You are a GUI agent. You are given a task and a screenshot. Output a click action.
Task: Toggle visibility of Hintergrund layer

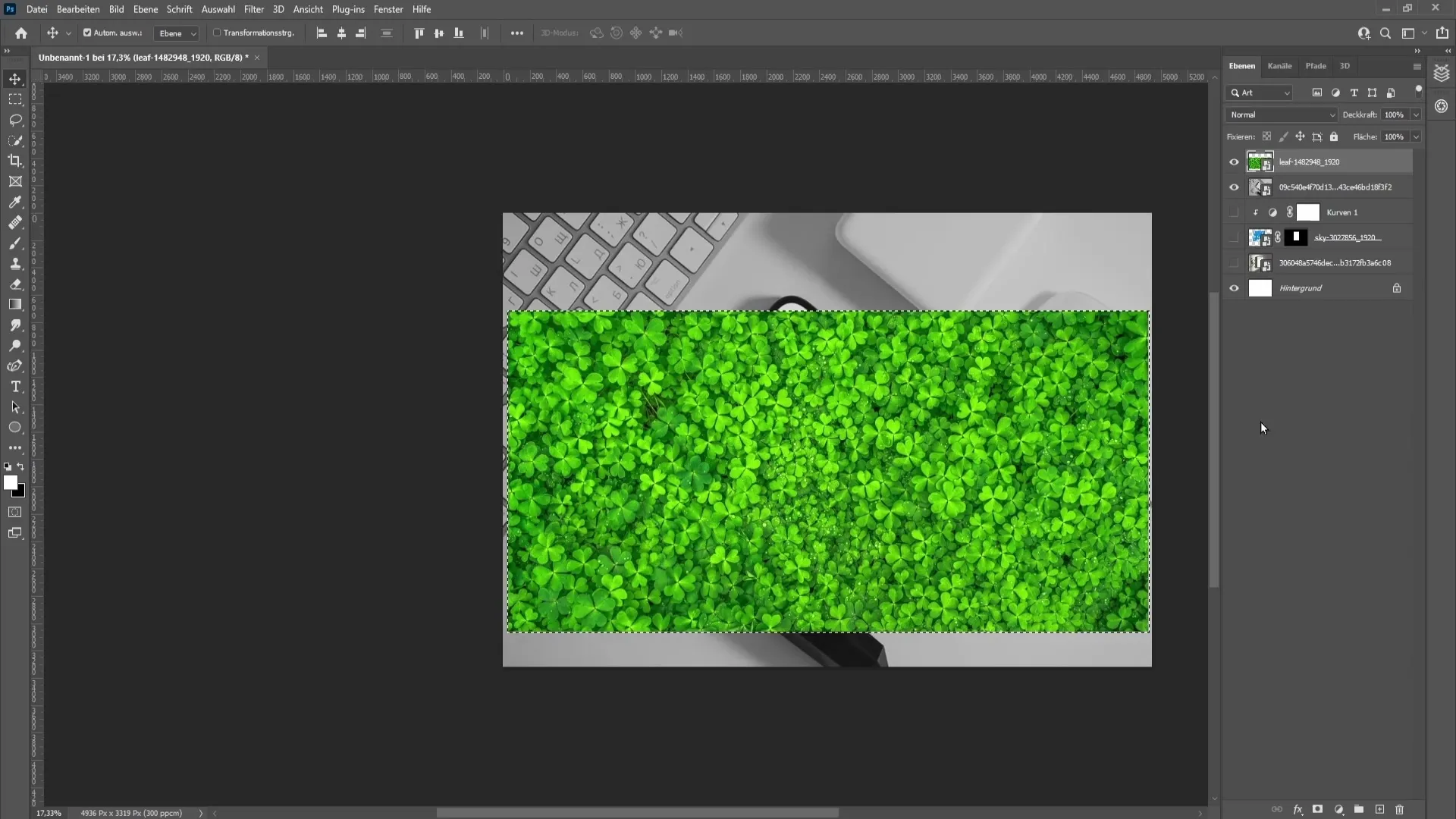click(x=1234, y=288)
